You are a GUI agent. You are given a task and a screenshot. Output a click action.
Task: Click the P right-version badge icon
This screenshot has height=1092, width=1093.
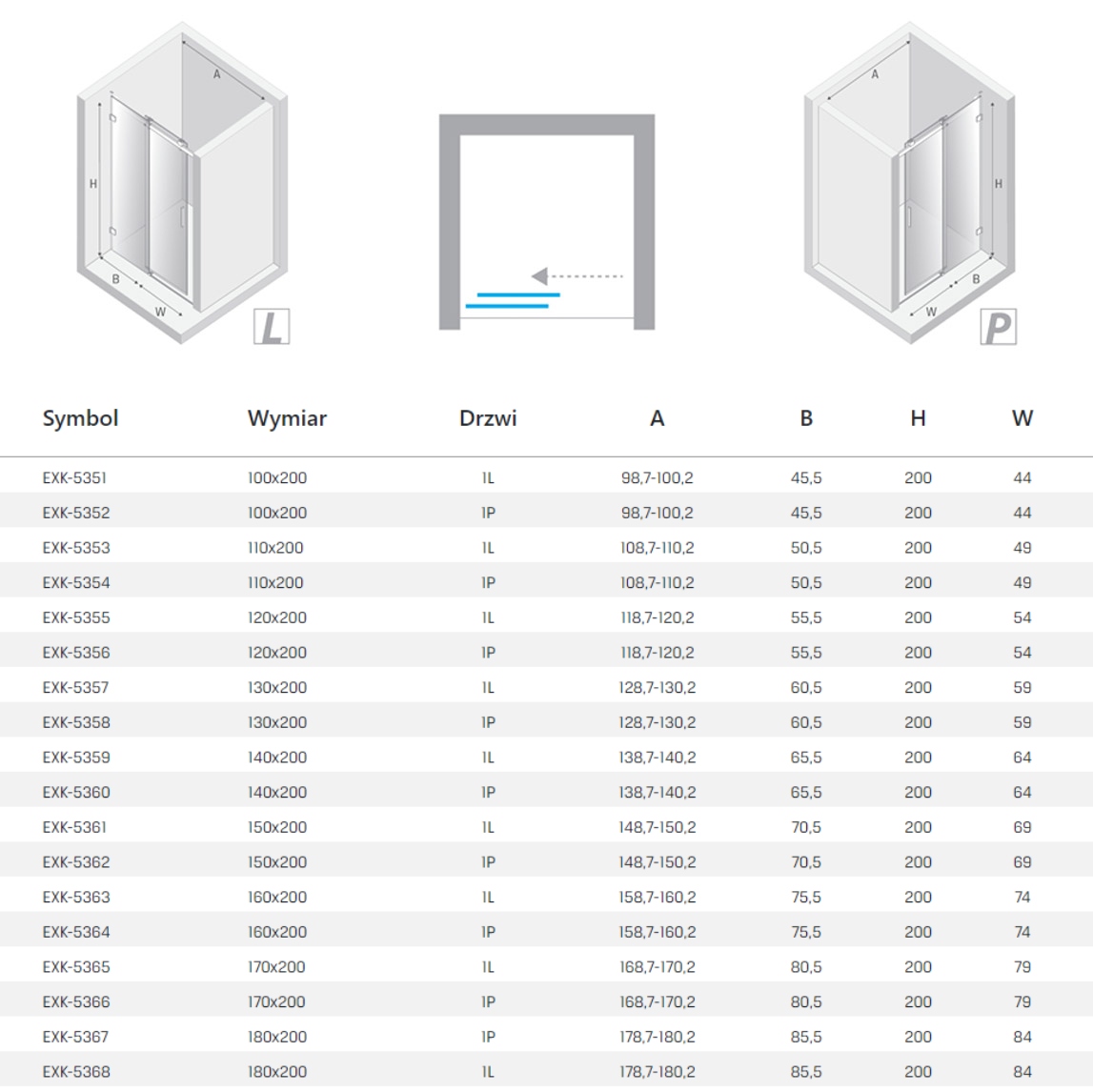tap(998, 327)
